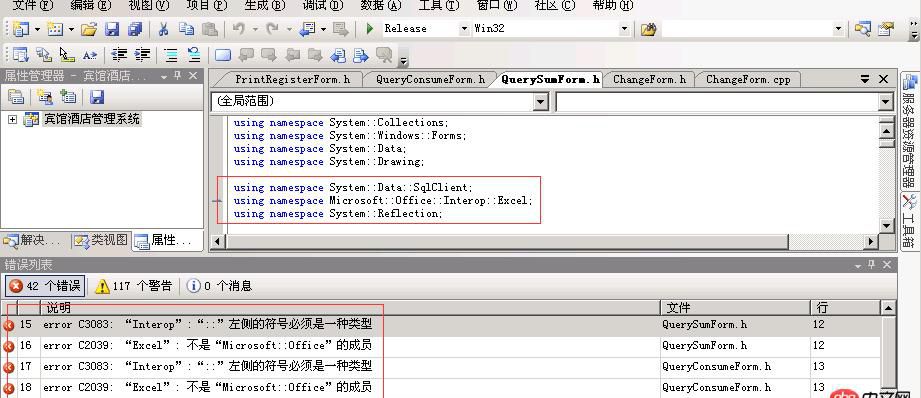Click the Decrease Line Indent icon
921x398 pixels.
point(119,55)
